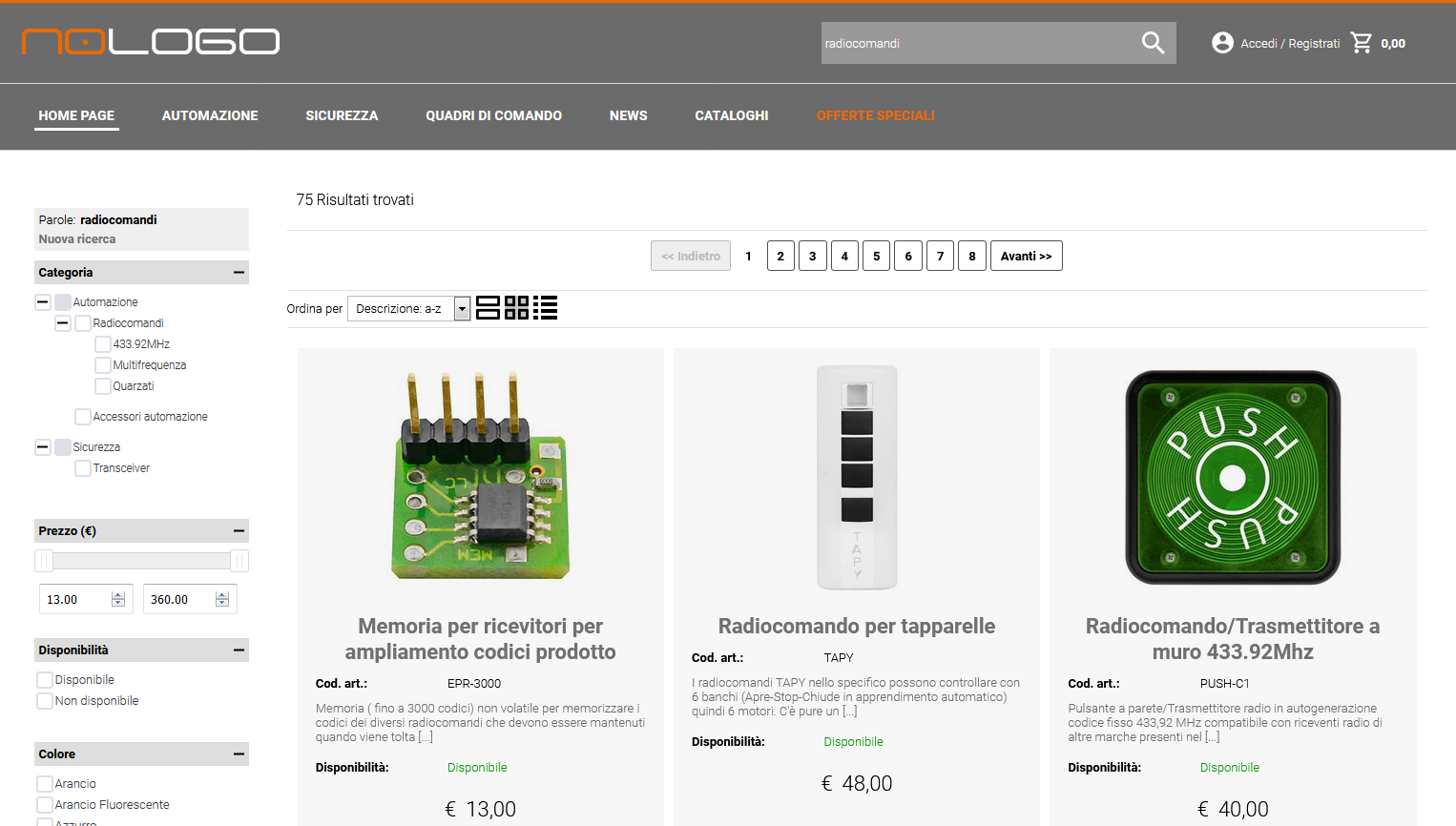Screen dimensions: 1456x826
Task: Tick the Arancio color checkbox
Action: click(x=45, y=784)
